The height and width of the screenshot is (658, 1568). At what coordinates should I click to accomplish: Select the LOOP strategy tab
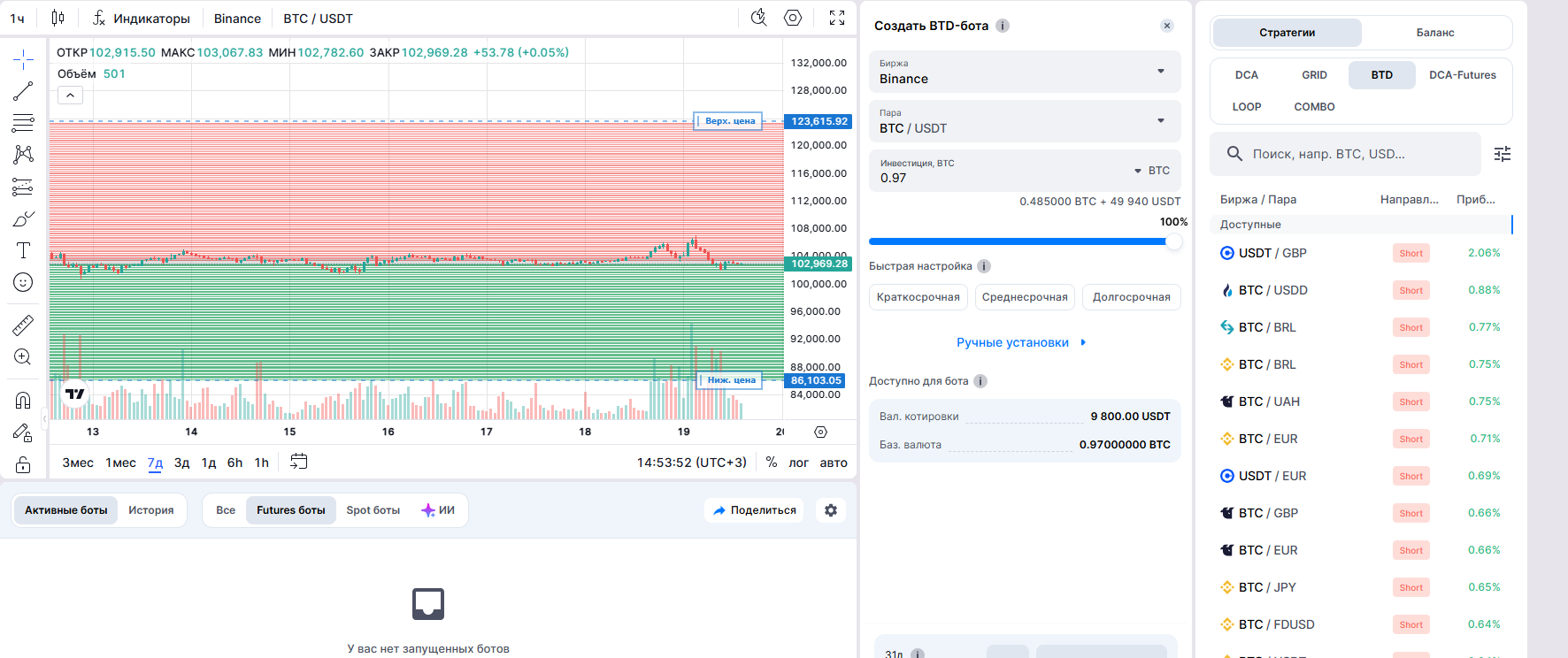(1247, 107)
